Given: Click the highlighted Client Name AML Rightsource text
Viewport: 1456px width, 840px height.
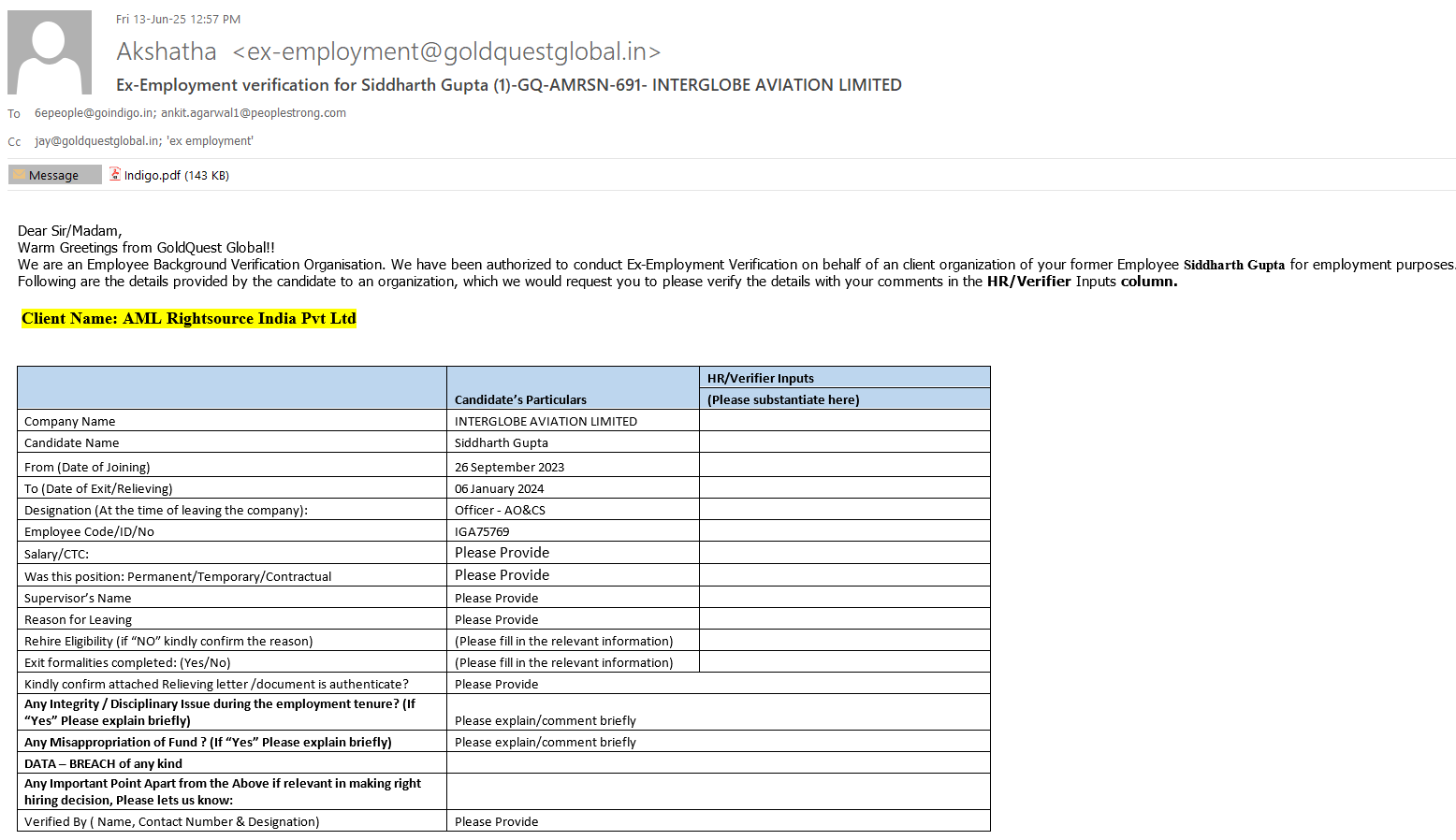Looking at the screenshot, I should point(189,319).
